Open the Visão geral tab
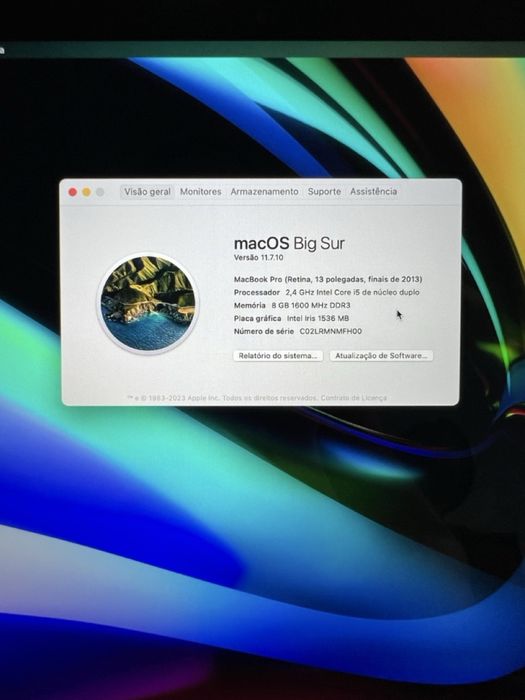The width and height of the screenshot is (525, 700). [x=147, y=192]
